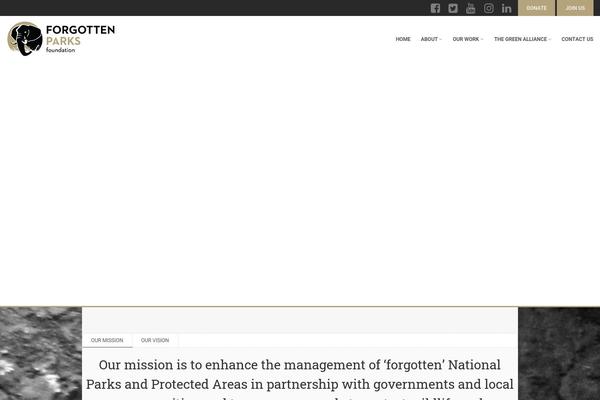Expand the About dropdown menu

[431, 39]
